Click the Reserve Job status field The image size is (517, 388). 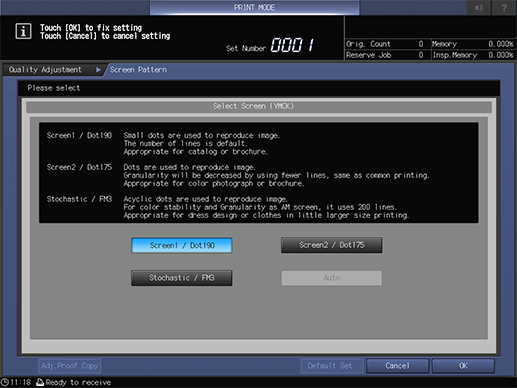click(385, 55)
